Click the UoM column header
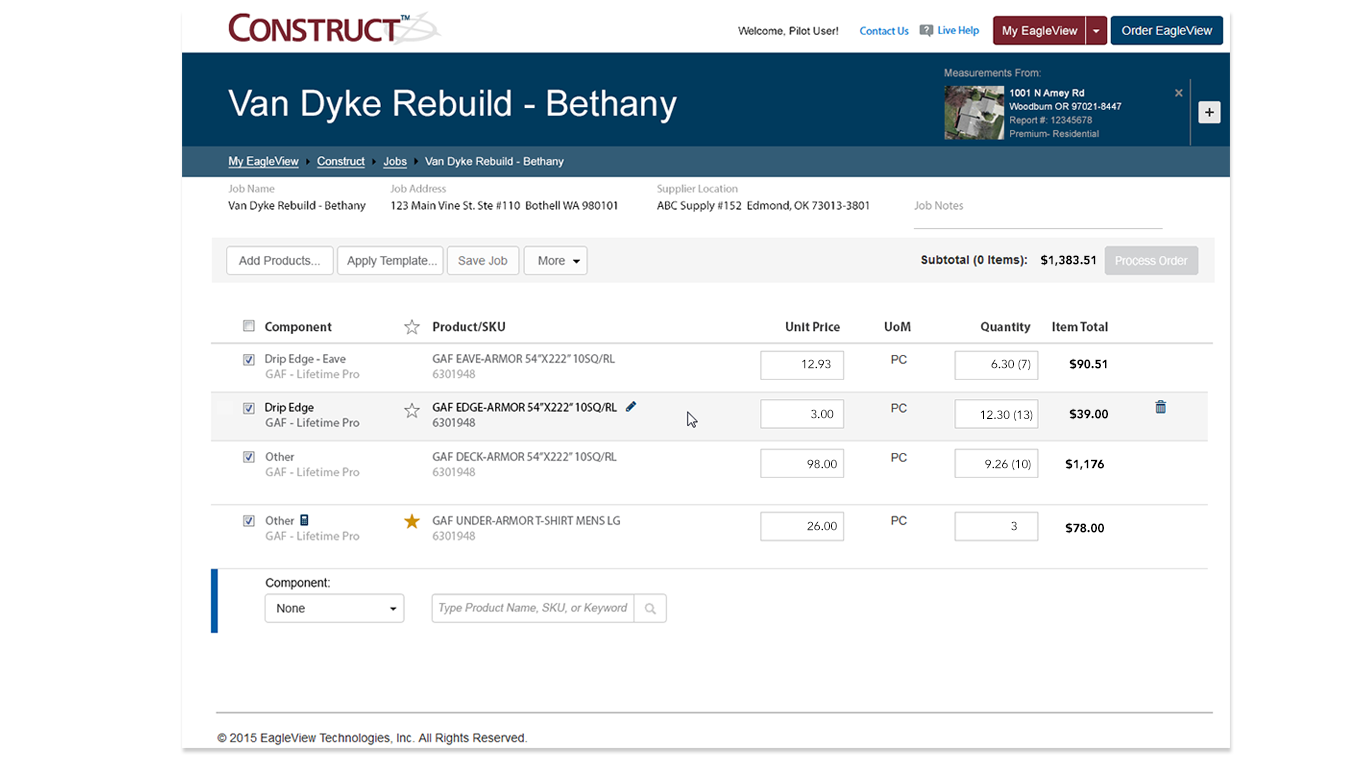Viewport: 1370px width, 768px height. coord(897,327)
